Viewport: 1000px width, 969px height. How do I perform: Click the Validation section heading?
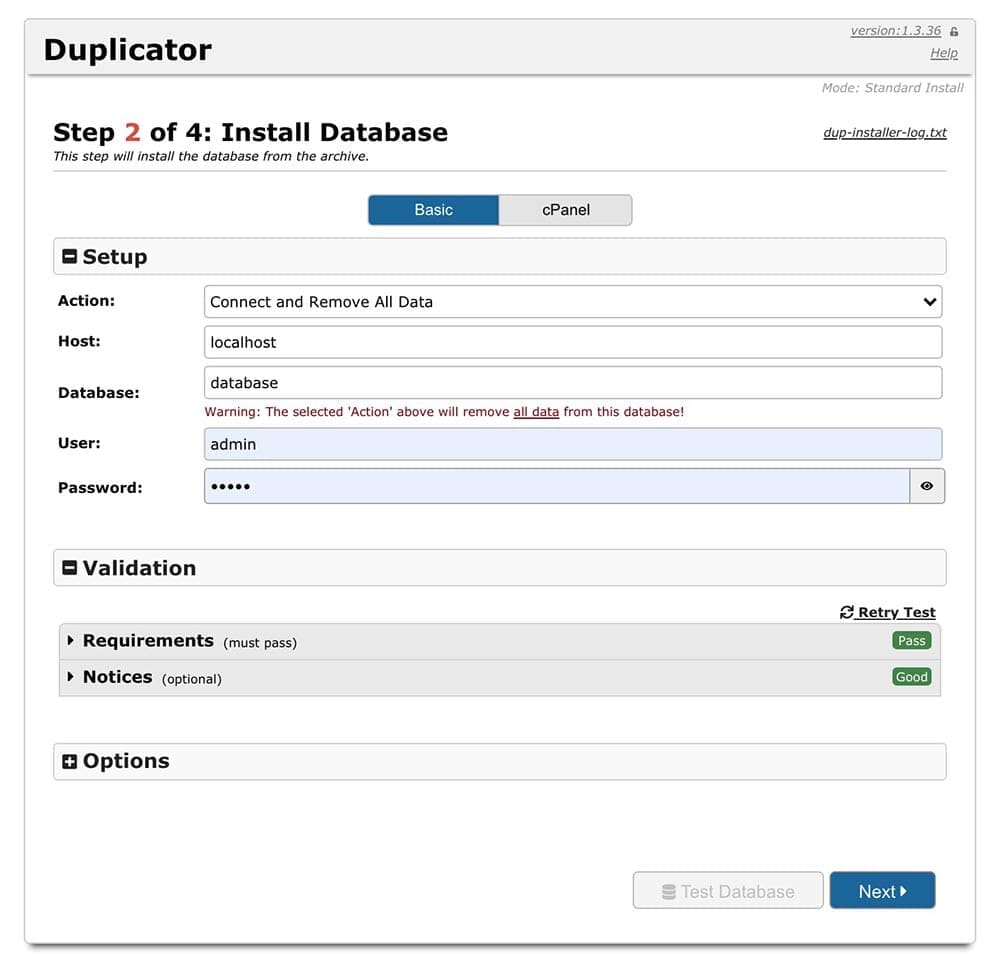[139, 568]
